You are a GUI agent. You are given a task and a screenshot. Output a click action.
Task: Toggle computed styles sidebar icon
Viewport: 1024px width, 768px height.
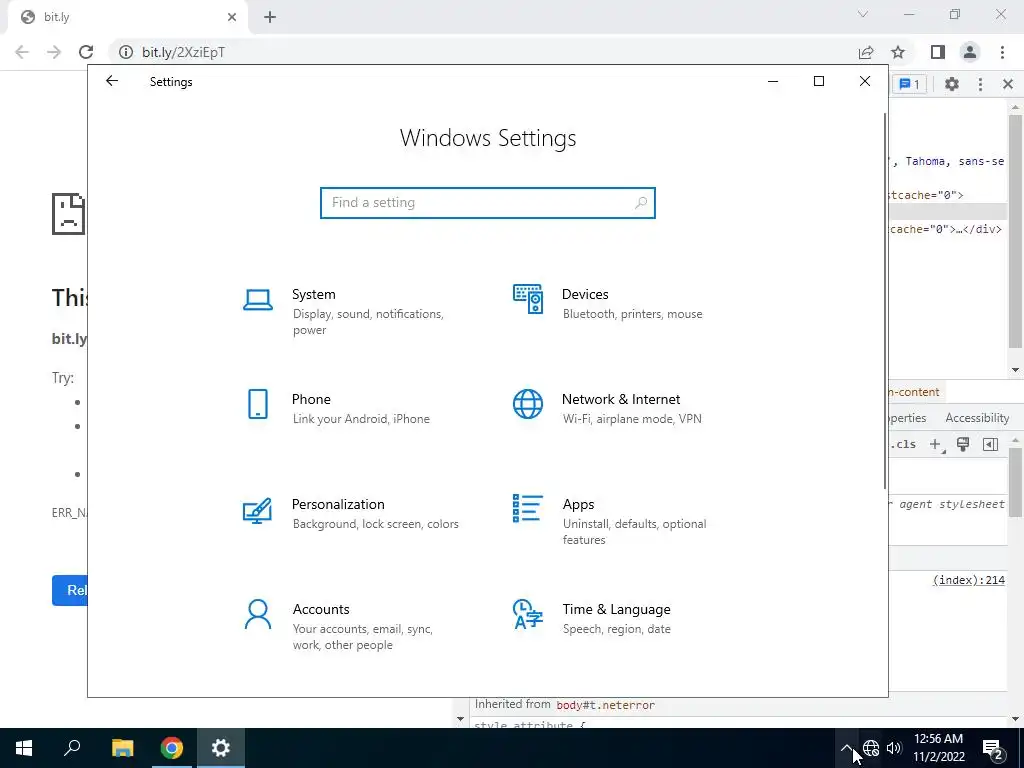(991, 445)
